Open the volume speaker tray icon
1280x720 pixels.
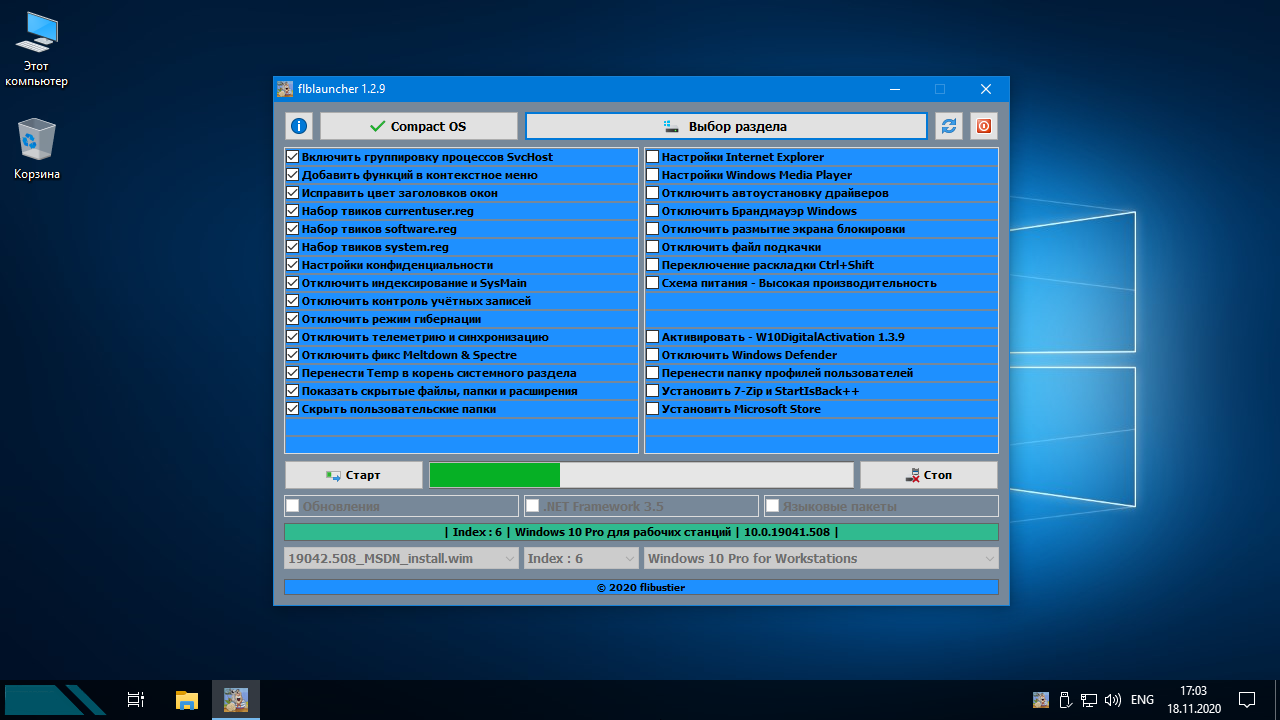point(1112,700)
